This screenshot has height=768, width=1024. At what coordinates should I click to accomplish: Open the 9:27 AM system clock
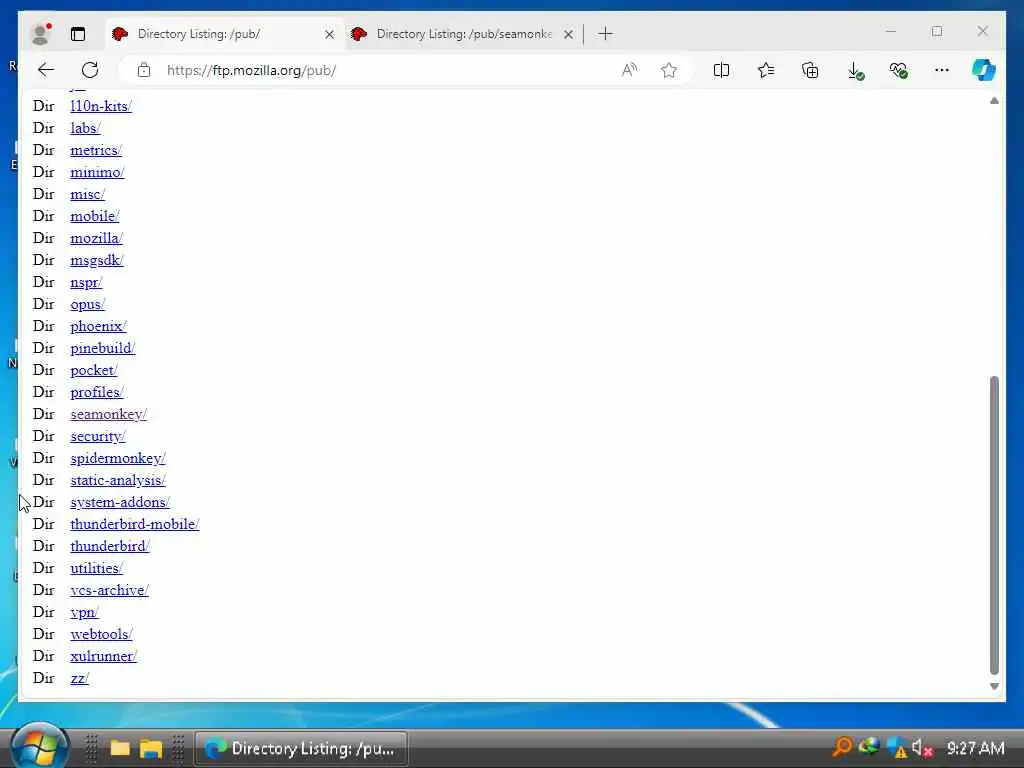[975, 748]
